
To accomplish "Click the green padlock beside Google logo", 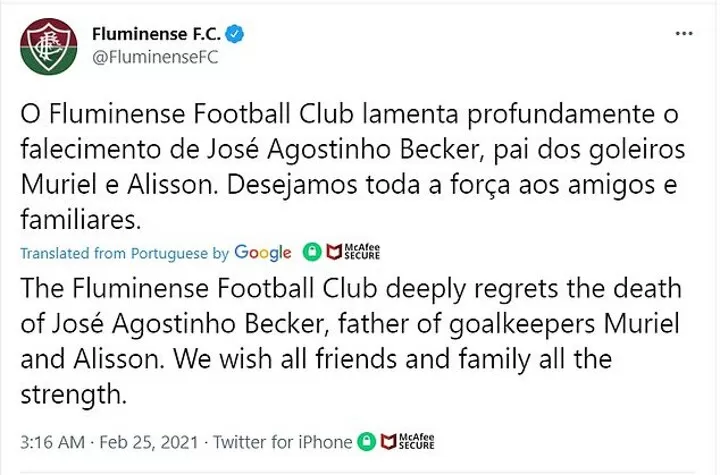I will click(x=312, y=252).
